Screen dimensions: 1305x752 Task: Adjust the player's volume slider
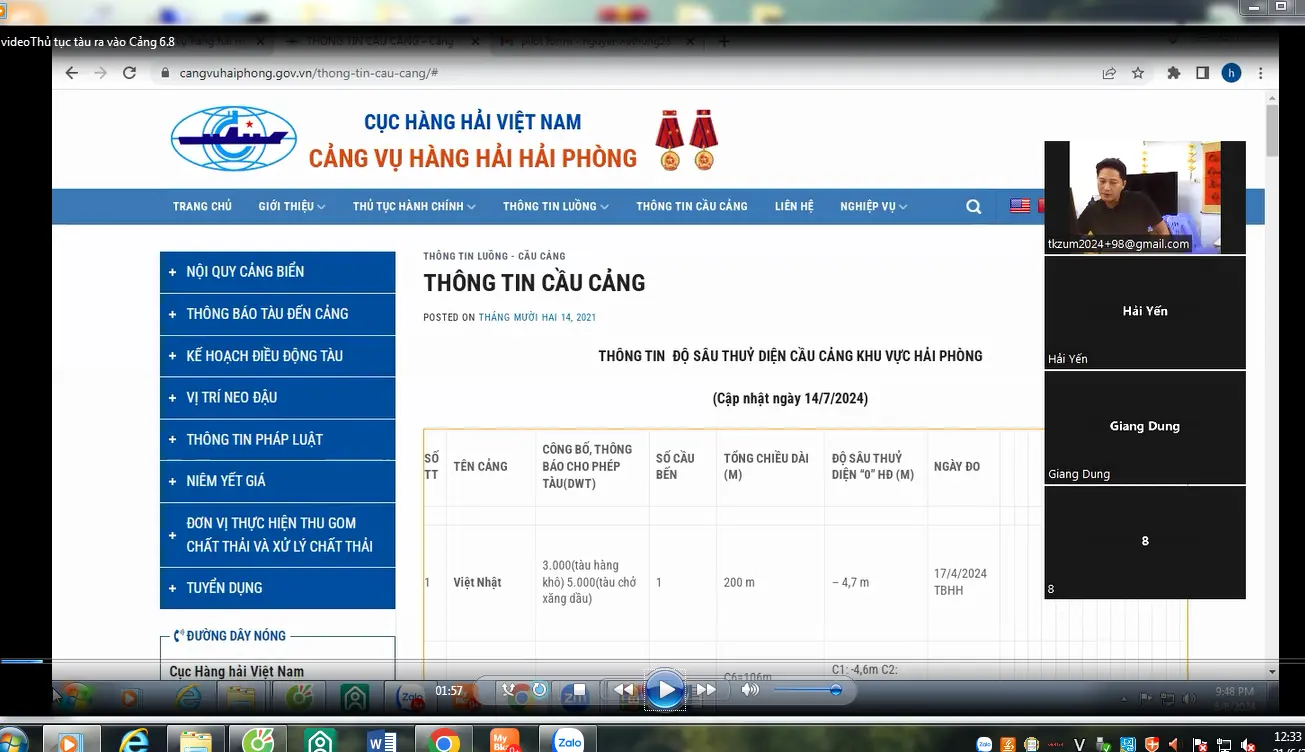point(806,690)
